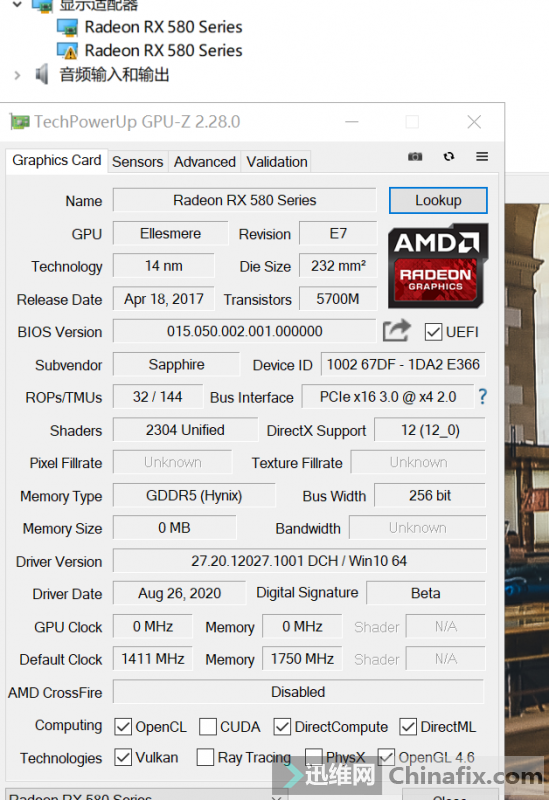Click the GPU field showing Ellesmere
Viewport: 549px width, 800px height.
point(170,233)
